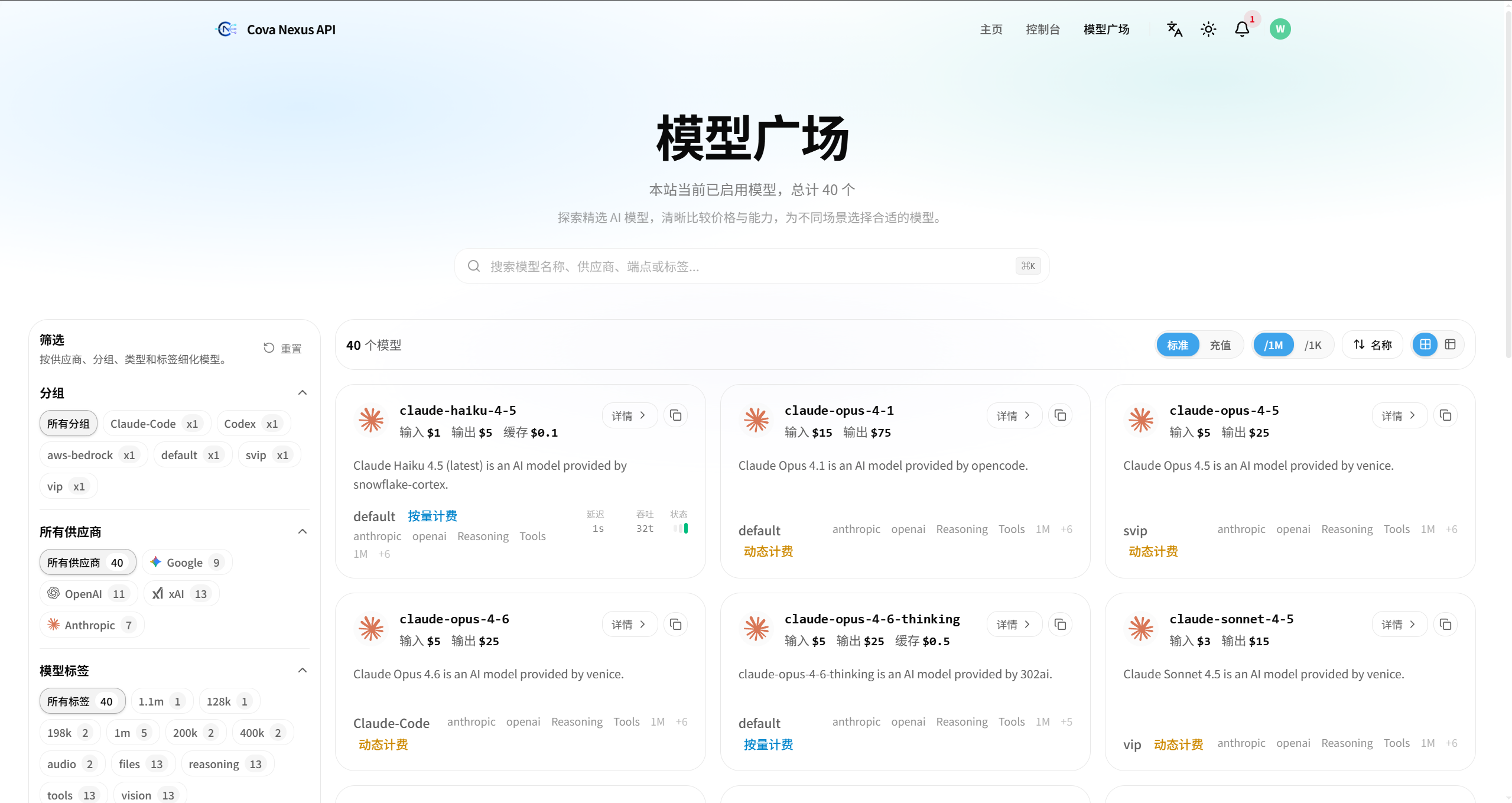Click the Anthropic logo on claude-sonnet-4-5 card
Image resolution: width=1512 pixels, height=803 pixels.
(1141, 629)
